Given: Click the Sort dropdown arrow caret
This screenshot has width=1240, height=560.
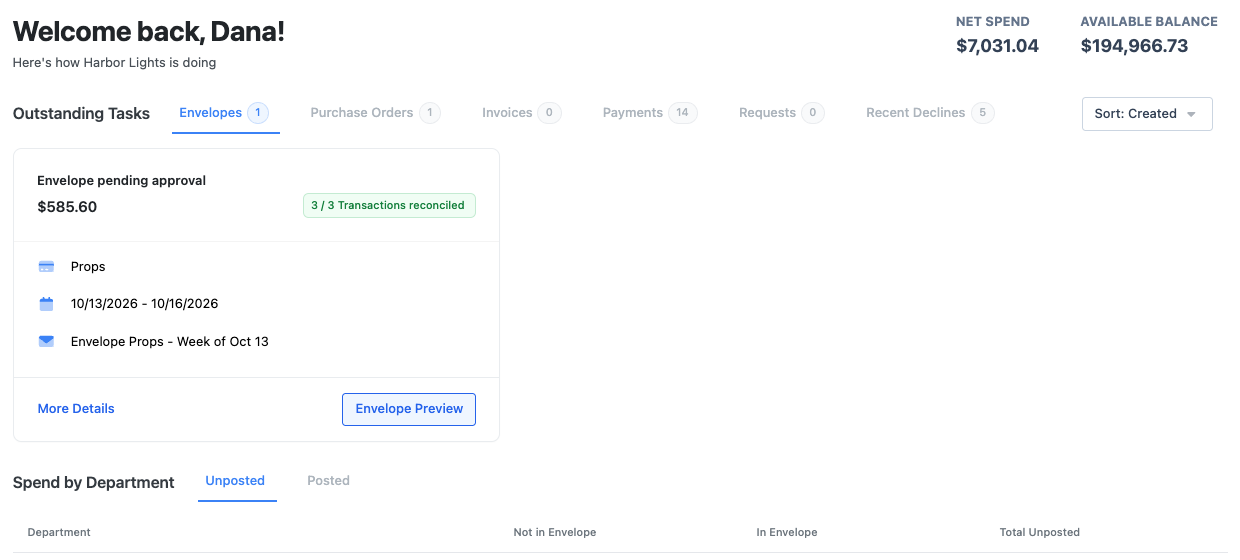Looking at the screenshot, I should tap(1191, 114).
